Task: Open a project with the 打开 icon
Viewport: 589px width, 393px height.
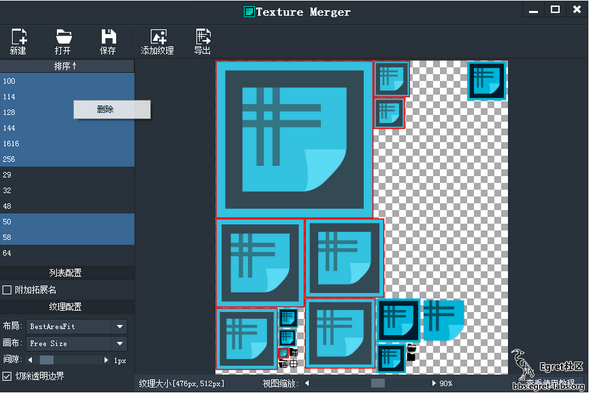Action: tap(63, 41)
